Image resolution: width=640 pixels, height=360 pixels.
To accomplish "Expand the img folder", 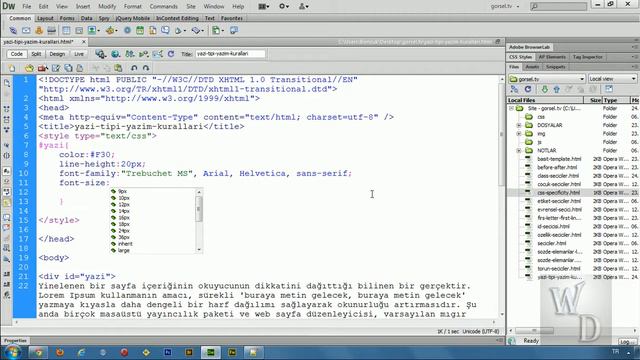I will pyautogui.click(x=519, y=134).
